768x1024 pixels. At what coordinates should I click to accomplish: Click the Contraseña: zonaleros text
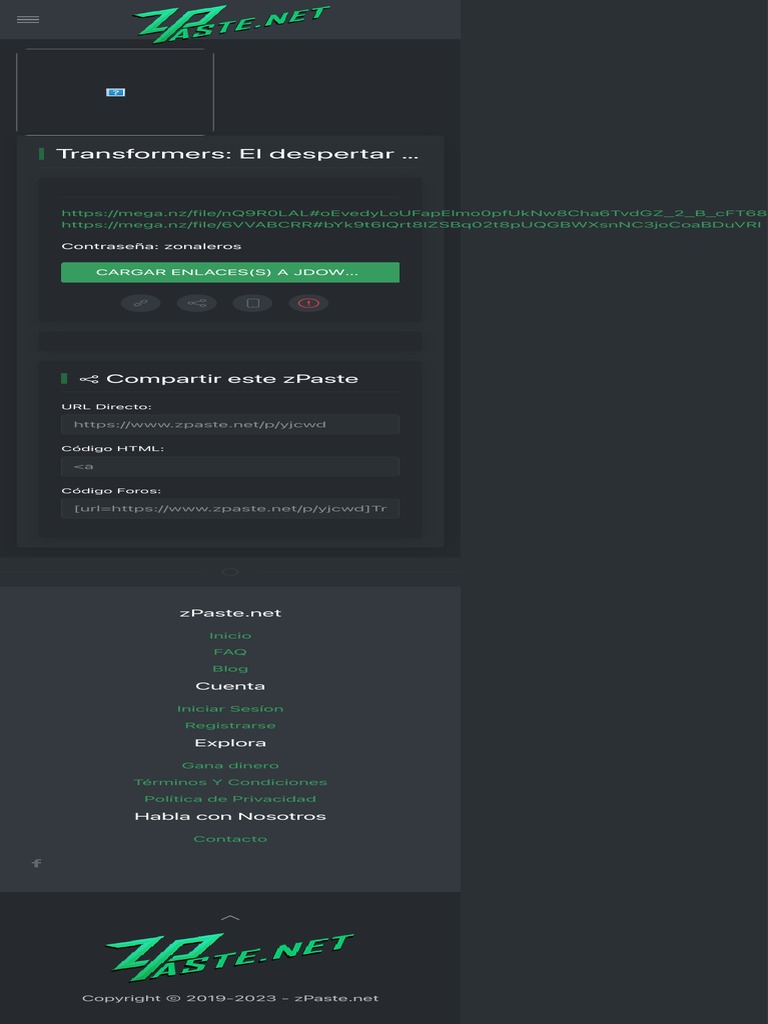coord(152,246)
